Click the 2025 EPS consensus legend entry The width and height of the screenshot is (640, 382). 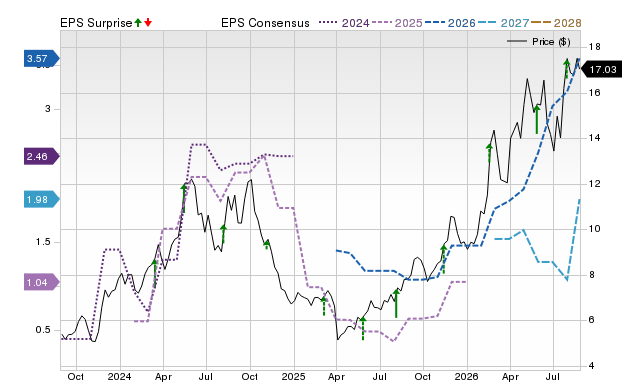click(x=397, y=23)
